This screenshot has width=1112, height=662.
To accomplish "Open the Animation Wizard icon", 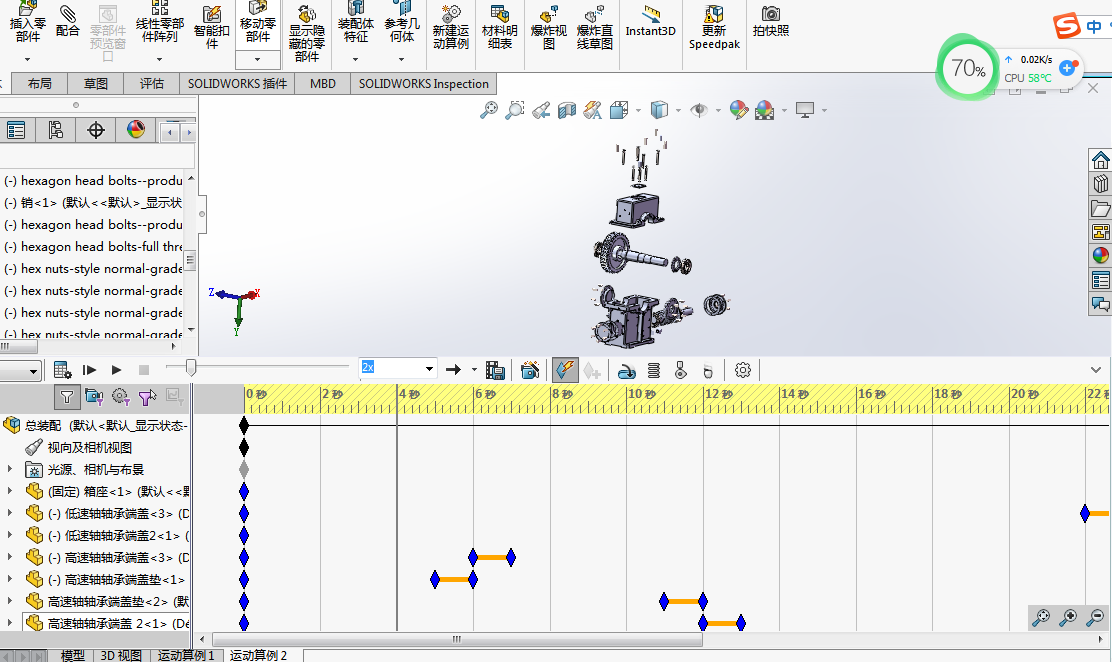I will point(530,370).
